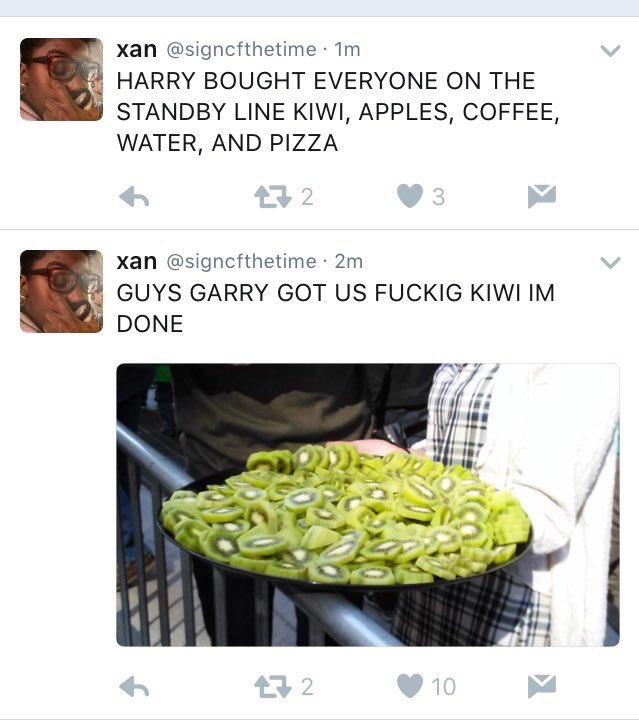Reply to the HARRY BOUGHT EVERYONE tweet
This screenshot has height=721, width=639.
tap(134, 196)
